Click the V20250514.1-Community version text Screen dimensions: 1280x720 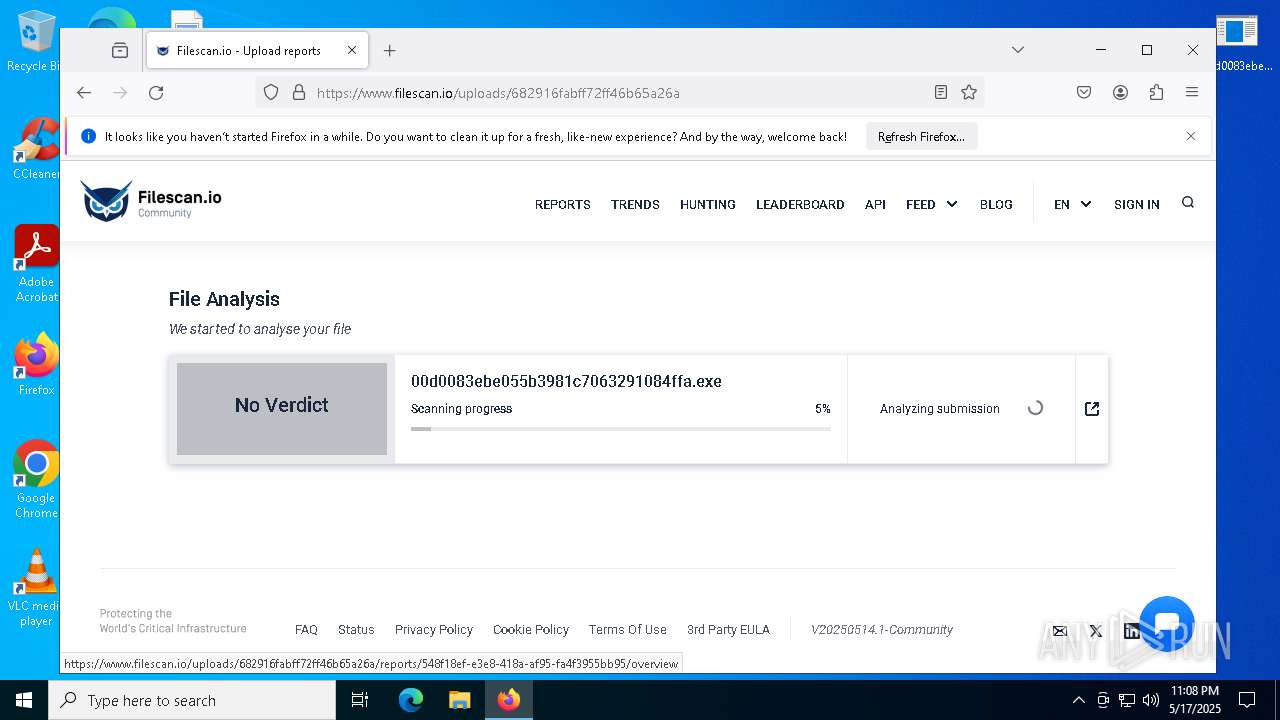point(882,630)
